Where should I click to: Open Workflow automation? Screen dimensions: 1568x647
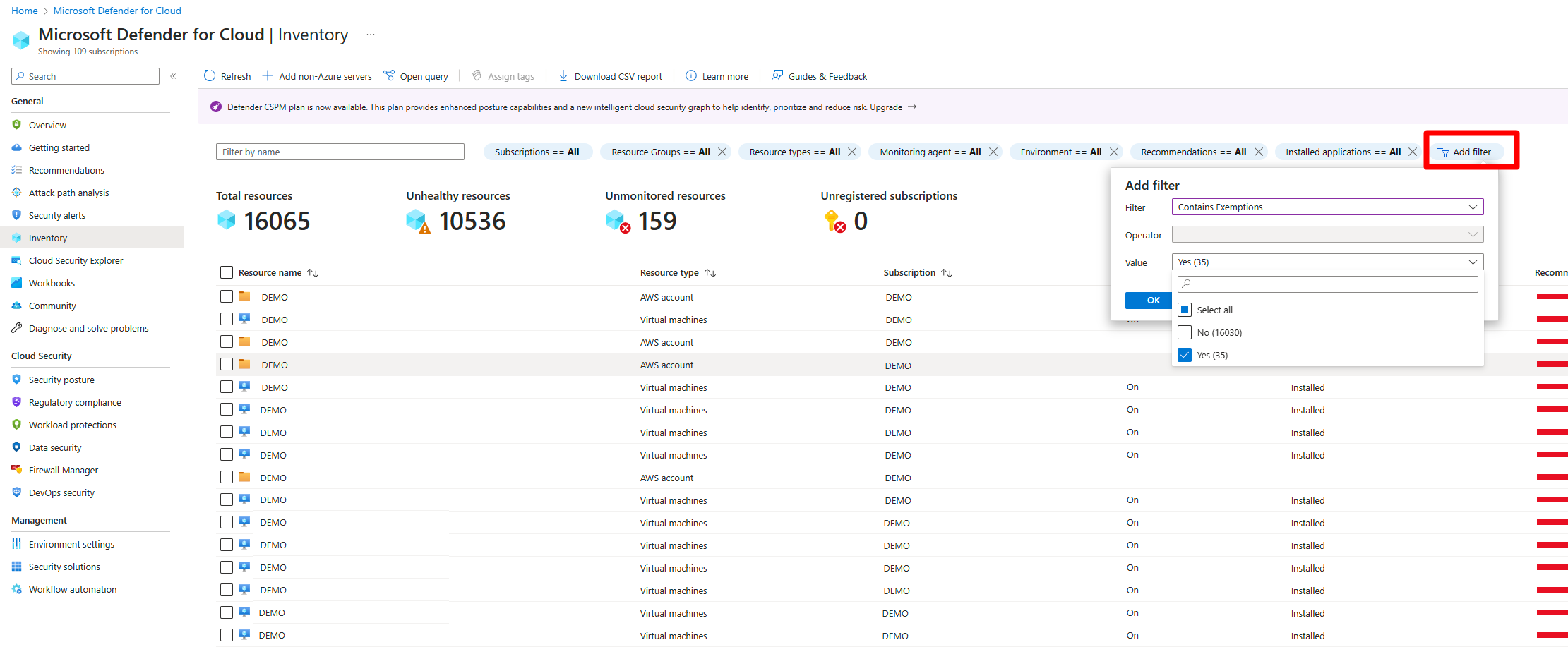73,589
